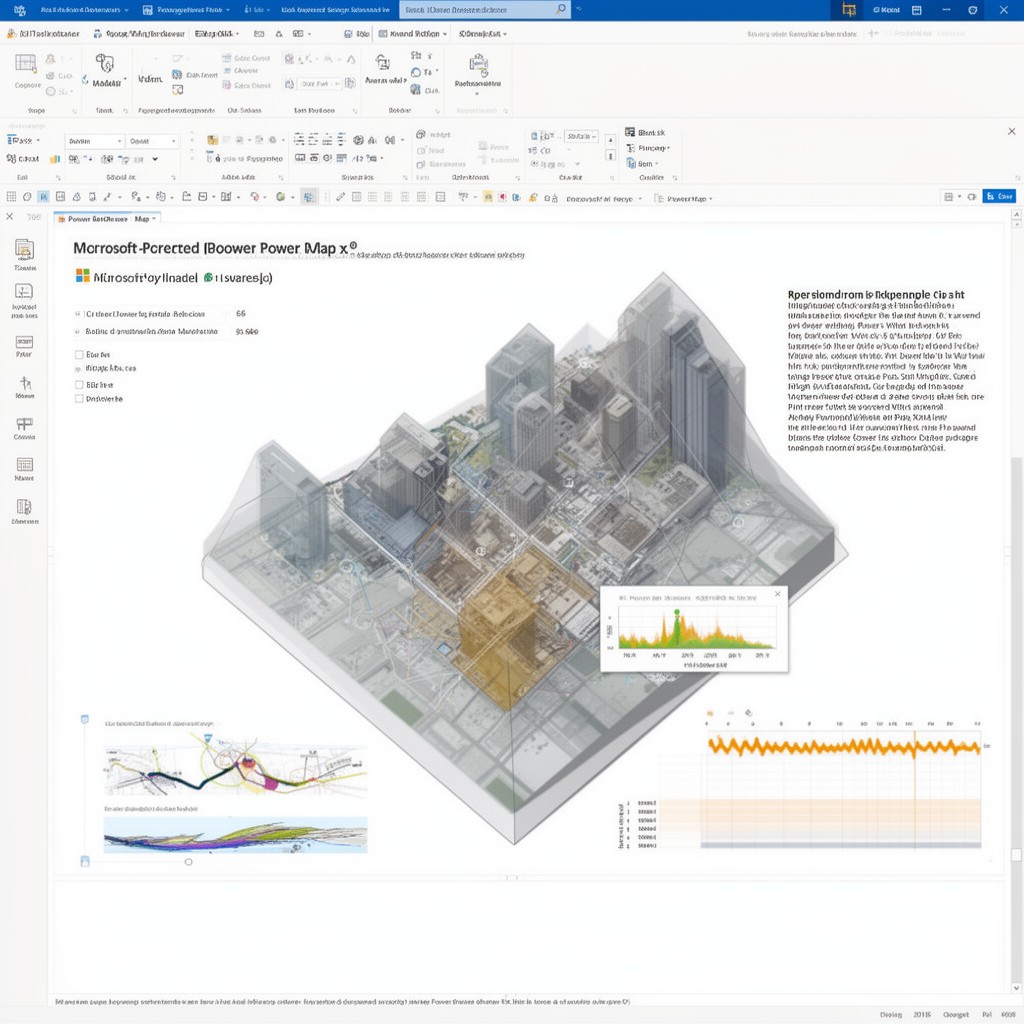Open the last dropdown item in menu row

pyautogui.click(x=483, y=33)
